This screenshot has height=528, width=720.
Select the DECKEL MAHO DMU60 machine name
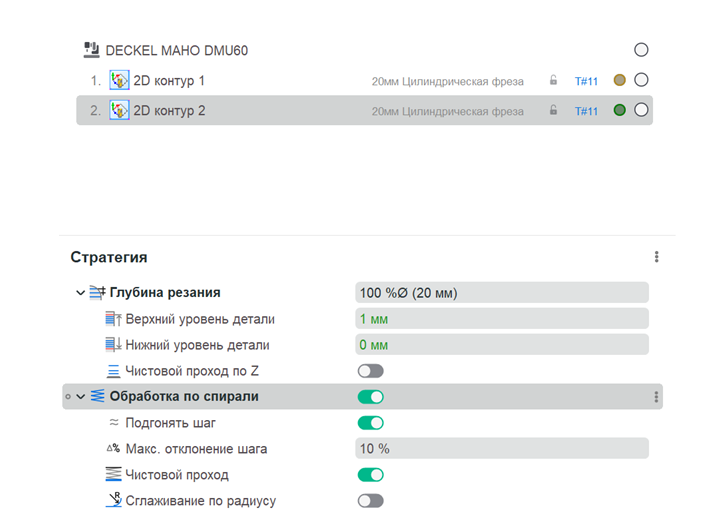177,50
